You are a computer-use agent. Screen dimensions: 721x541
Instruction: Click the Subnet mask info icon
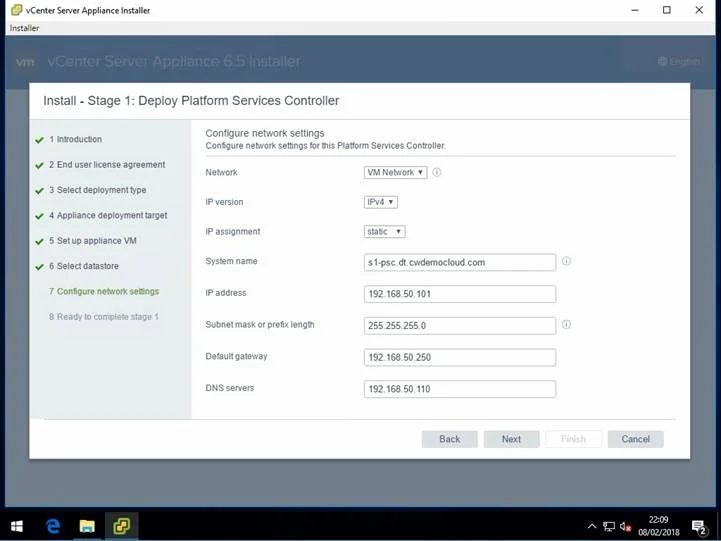(566, 325)
